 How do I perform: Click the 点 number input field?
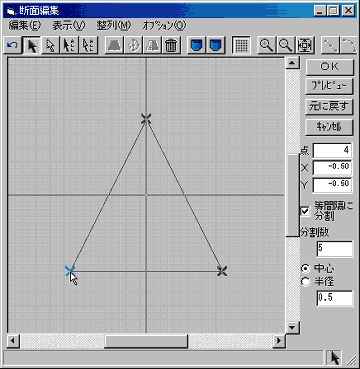point(332,151)
